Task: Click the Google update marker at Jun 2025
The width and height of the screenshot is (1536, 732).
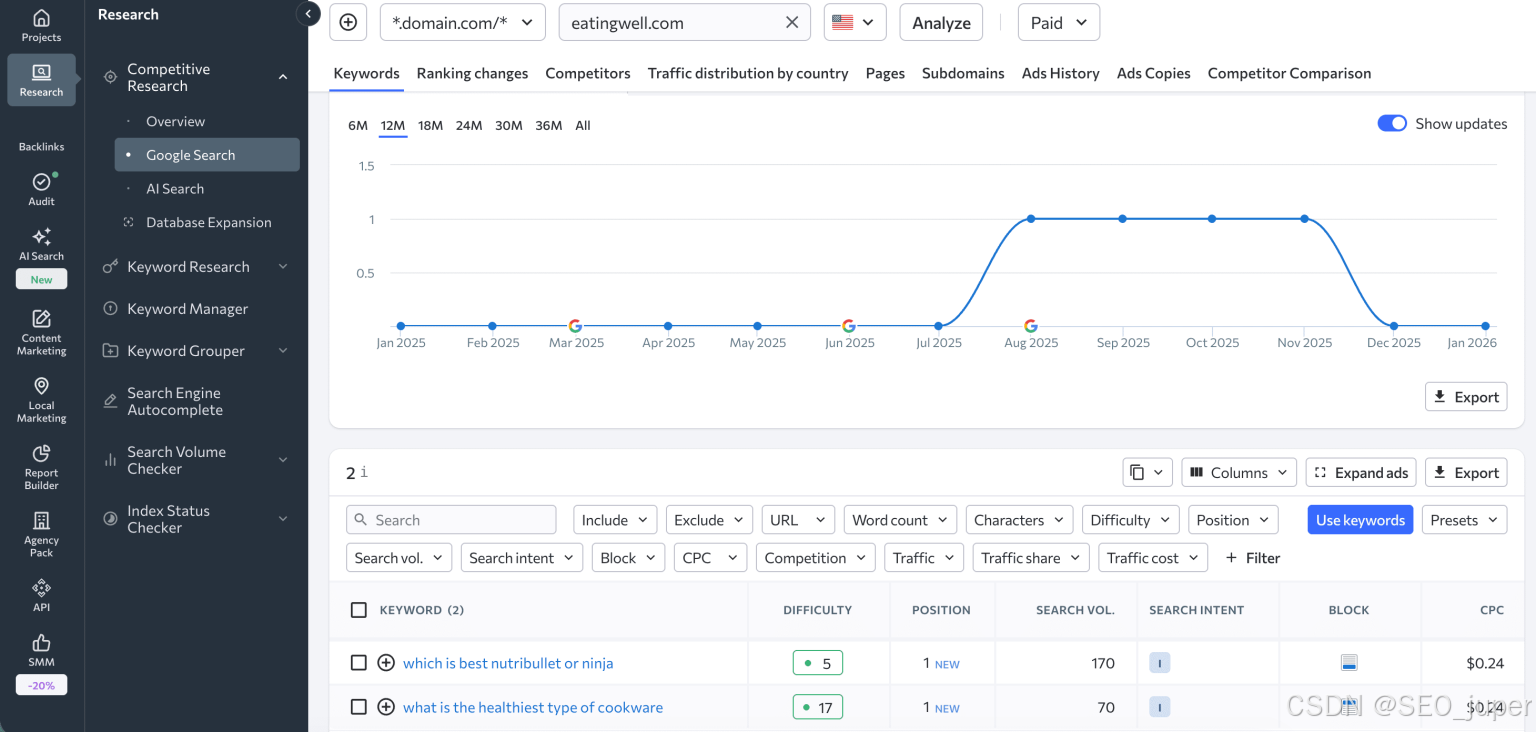Action: point(849,326)
